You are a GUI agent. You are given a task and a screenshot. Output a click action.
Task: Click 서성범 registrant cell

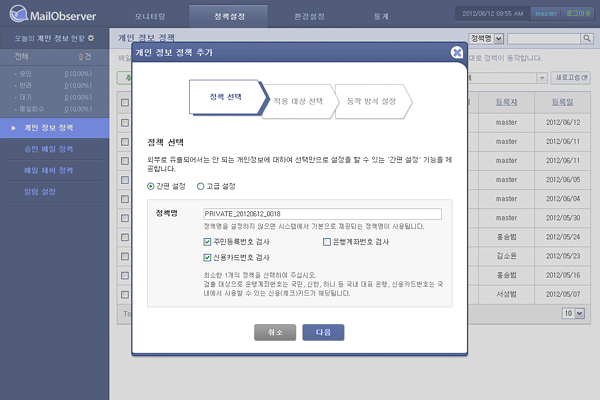tap(506, 294)
